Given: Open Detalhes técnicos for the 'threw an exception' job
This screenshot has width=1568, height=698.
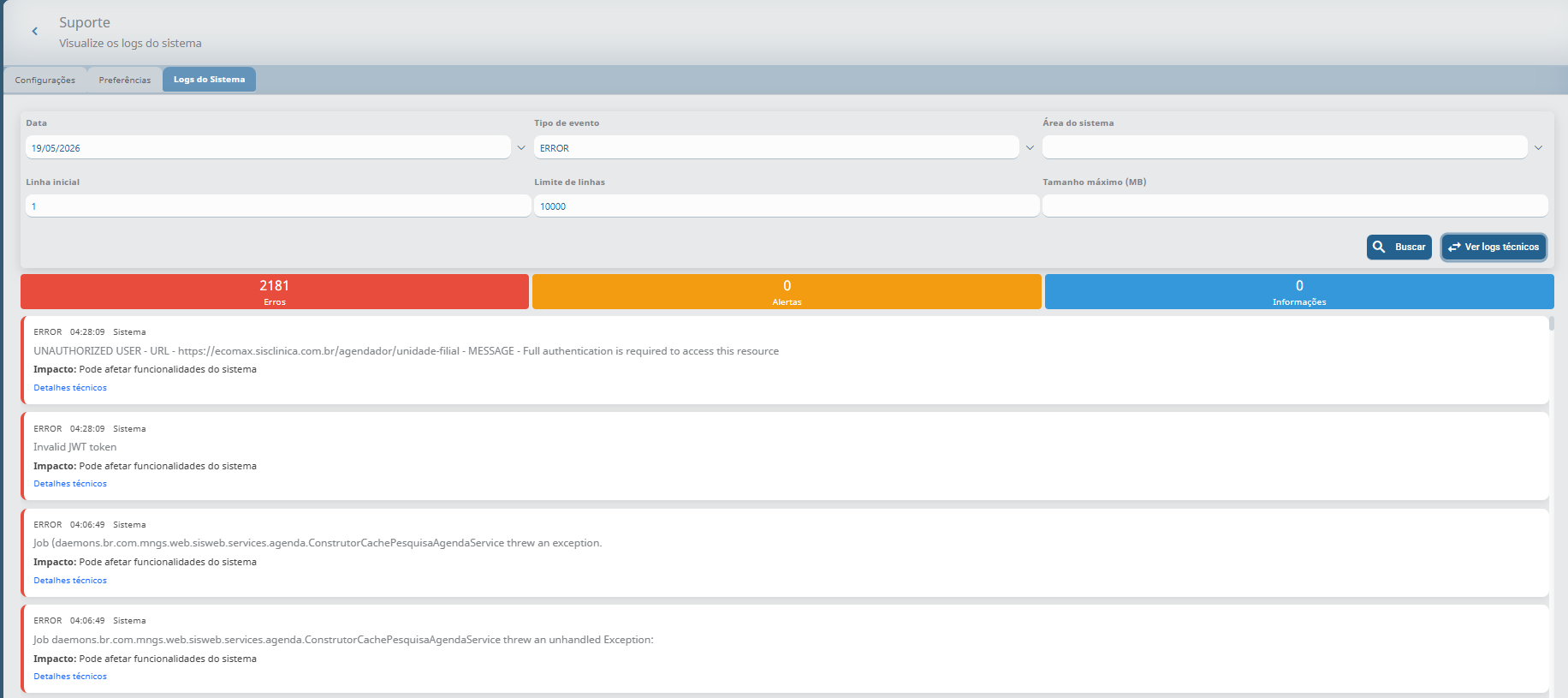Looking at the screenshot, I should 70,580.
